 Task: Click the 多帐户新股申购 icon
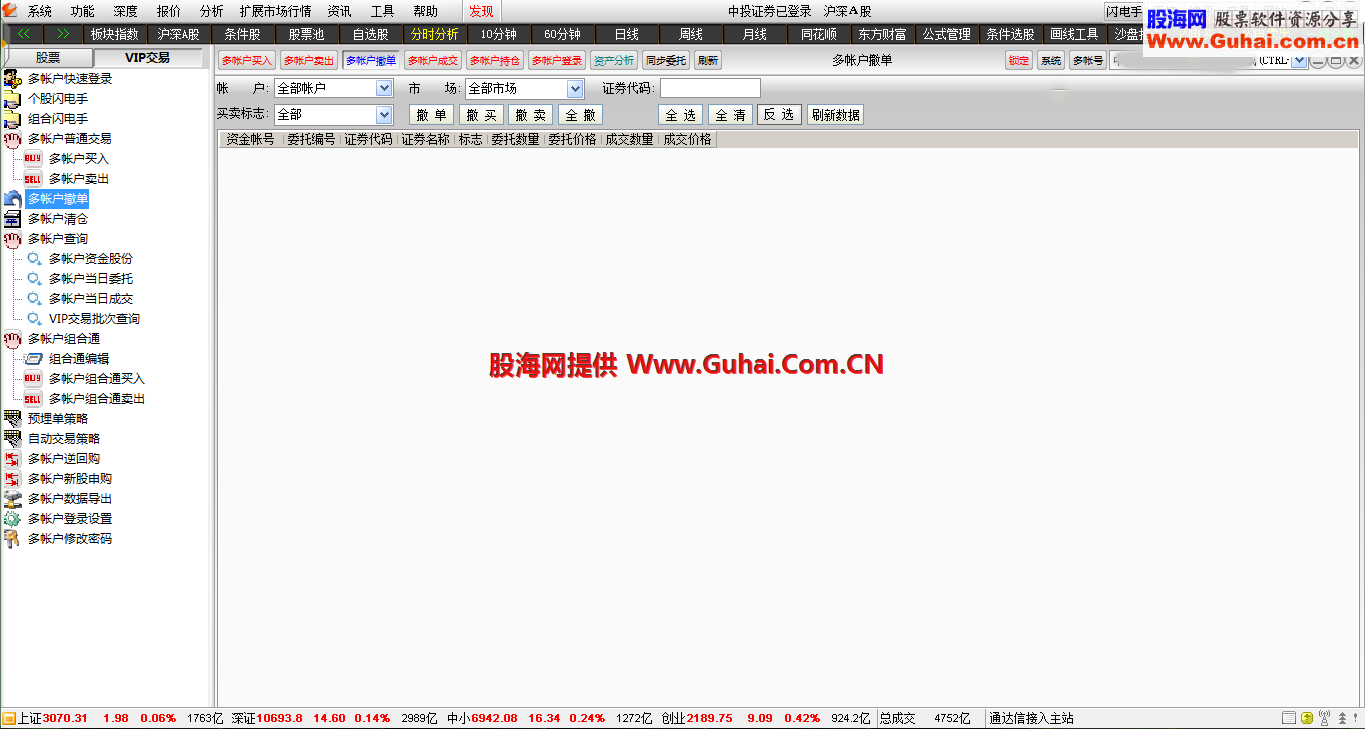point(12,479)
